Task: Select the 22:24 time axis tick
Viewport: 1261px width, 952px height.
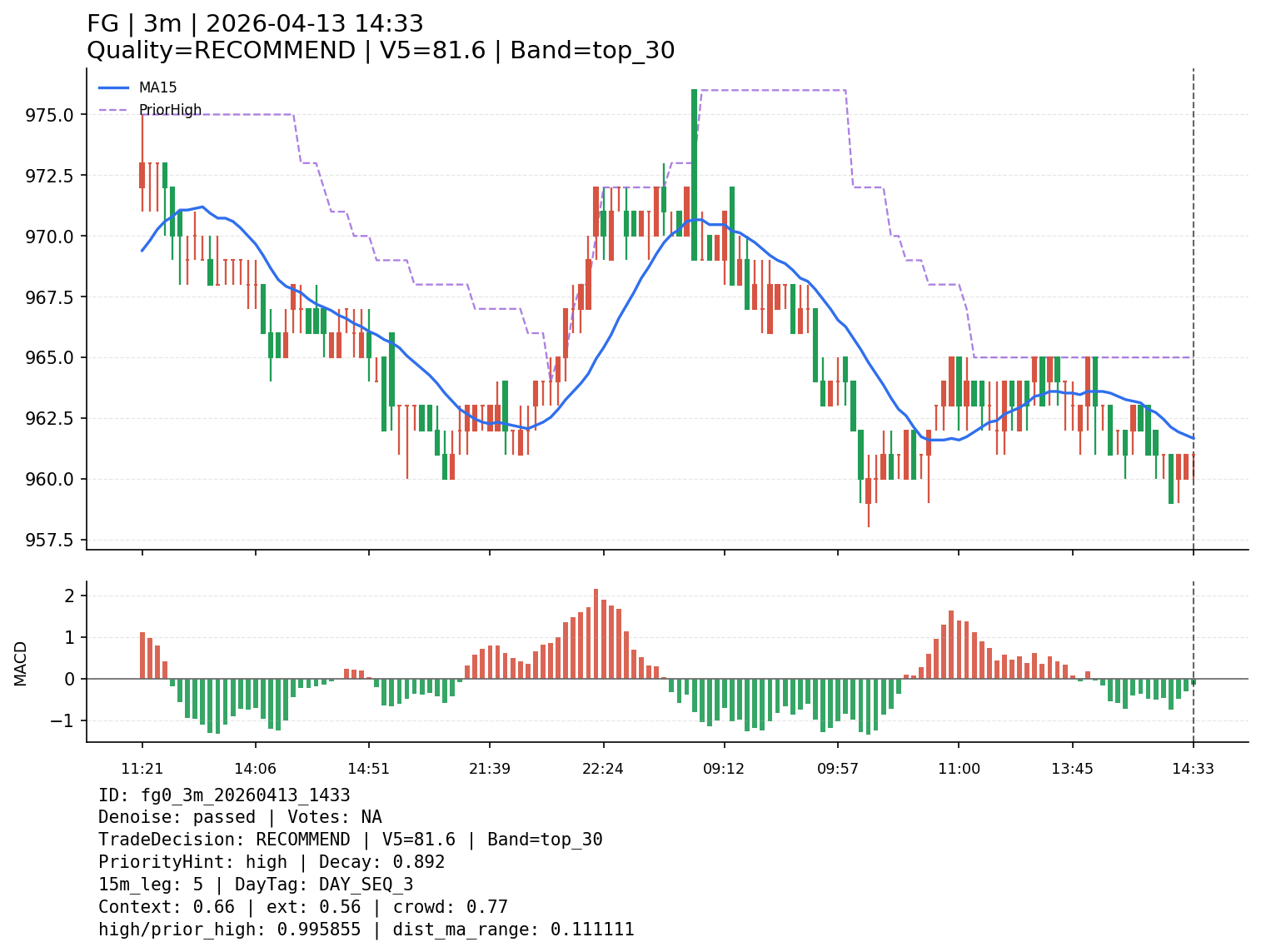Action: point(603,769)
